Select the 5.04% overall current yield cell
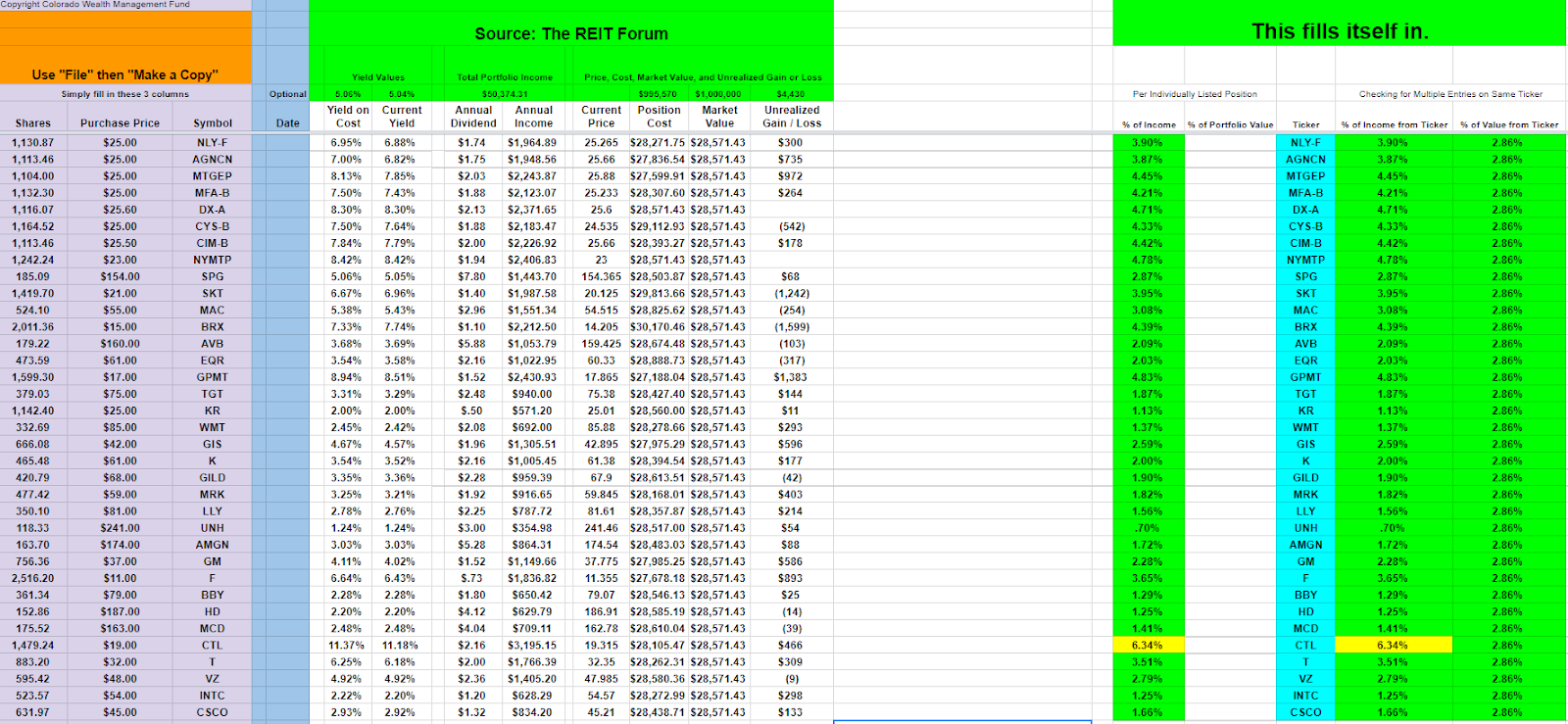The height and width of the screenshot is (724, 1568). (x=402, y=94)
